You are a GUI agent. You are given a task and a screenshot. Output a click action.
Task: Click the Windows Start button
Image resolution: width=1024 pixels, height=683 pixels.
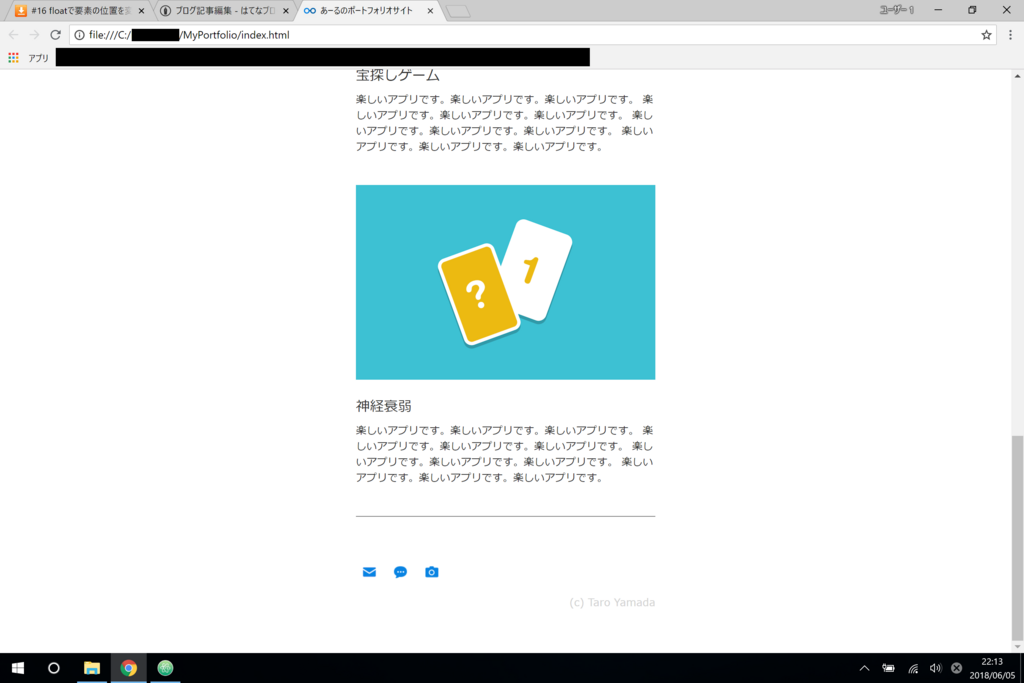[x=16, y=668]
